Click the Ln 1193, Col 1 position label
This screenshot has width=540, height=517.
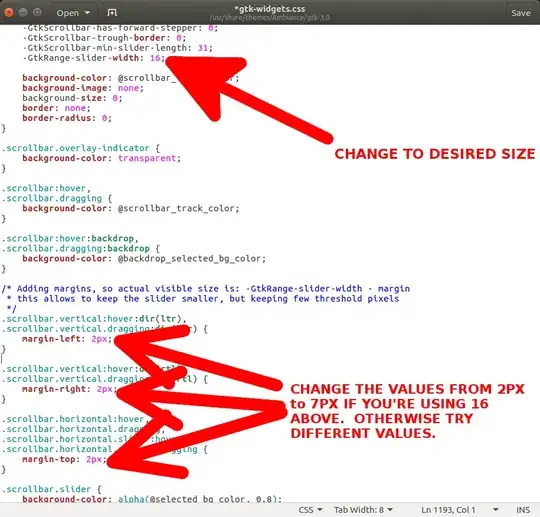point(448,509)
